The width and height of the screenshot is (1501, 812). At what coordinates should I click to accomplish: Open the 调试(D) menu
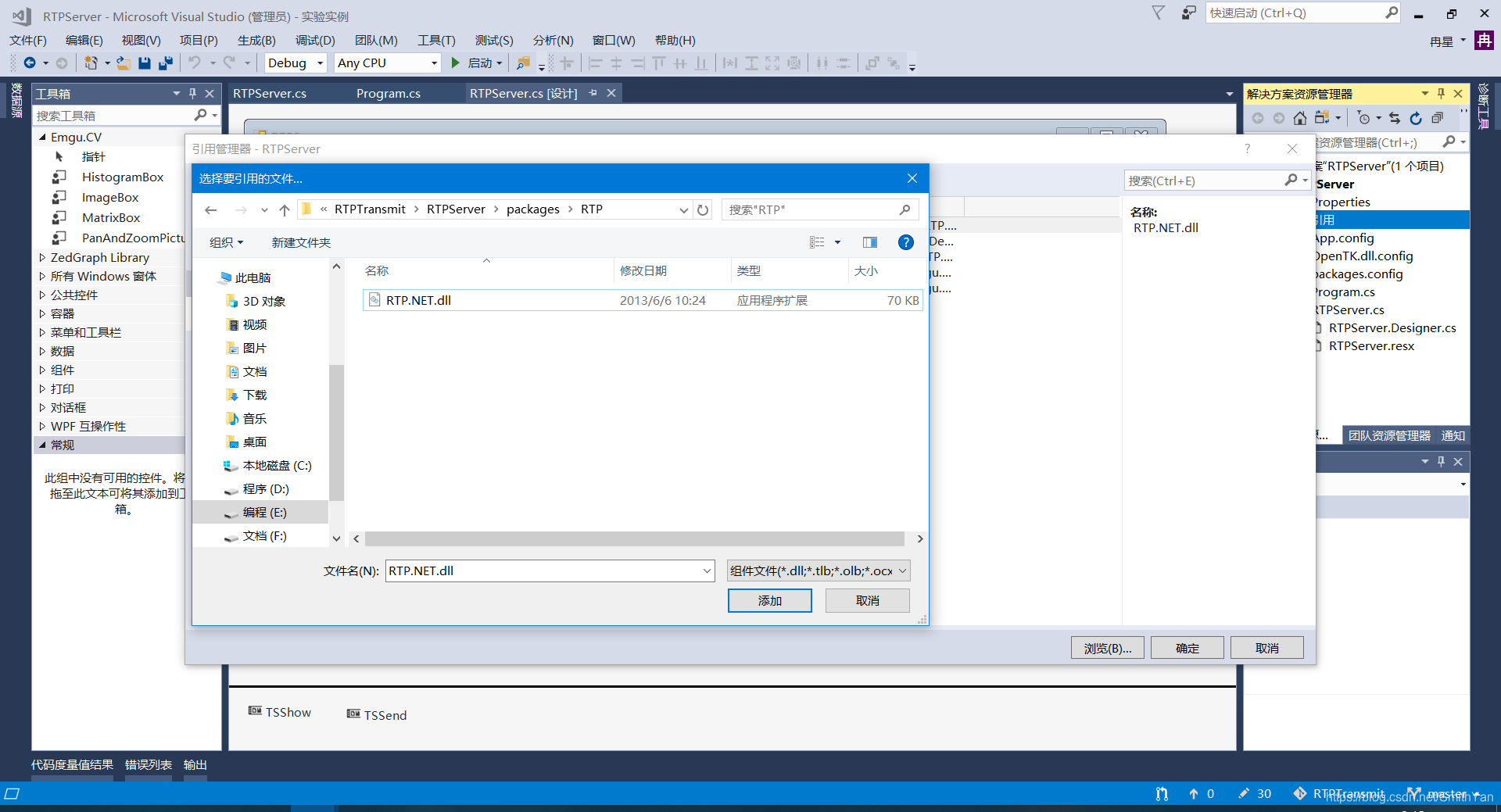point(315,40)
